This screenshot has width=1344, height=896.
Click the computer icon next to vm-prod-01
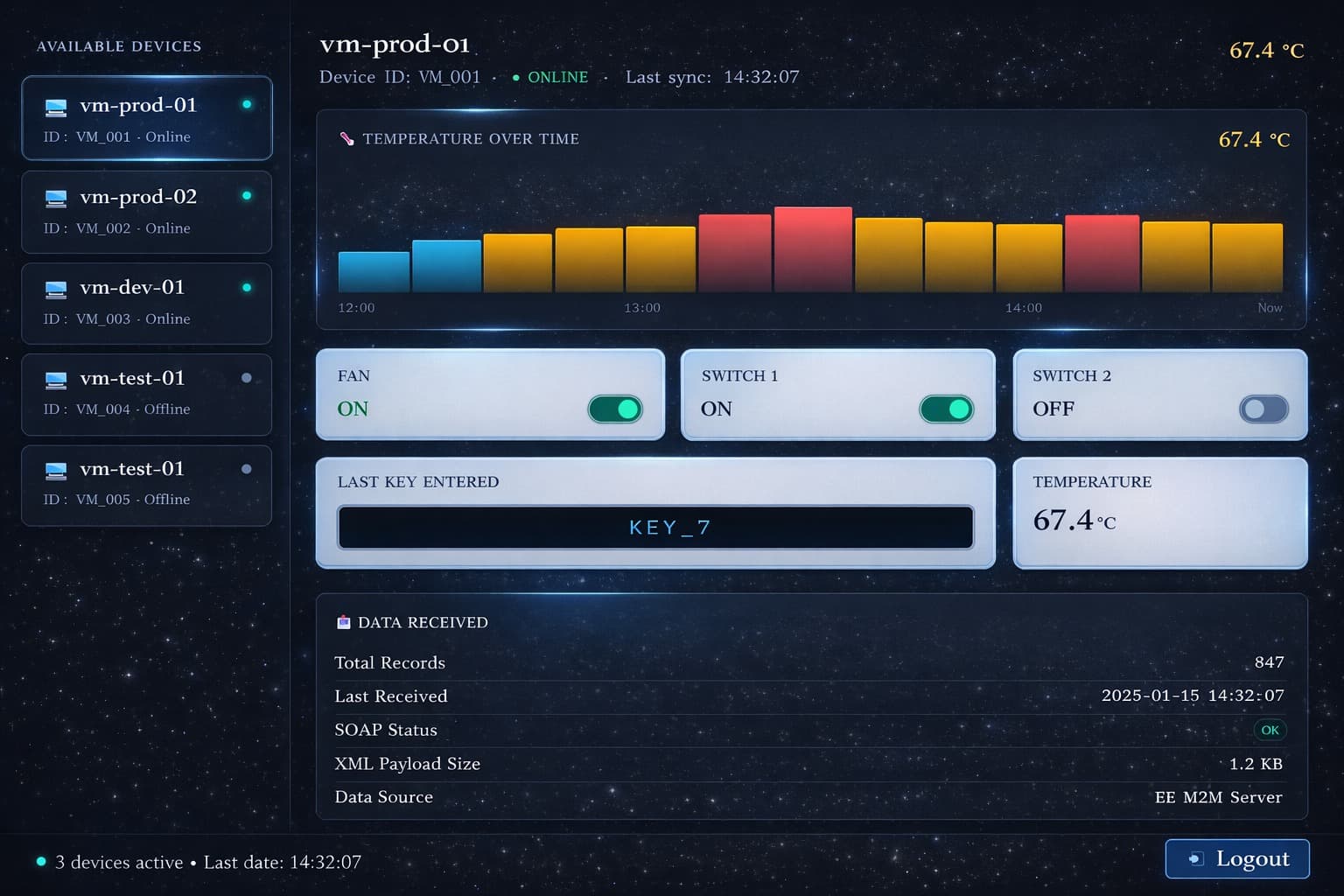pos(55,106)
